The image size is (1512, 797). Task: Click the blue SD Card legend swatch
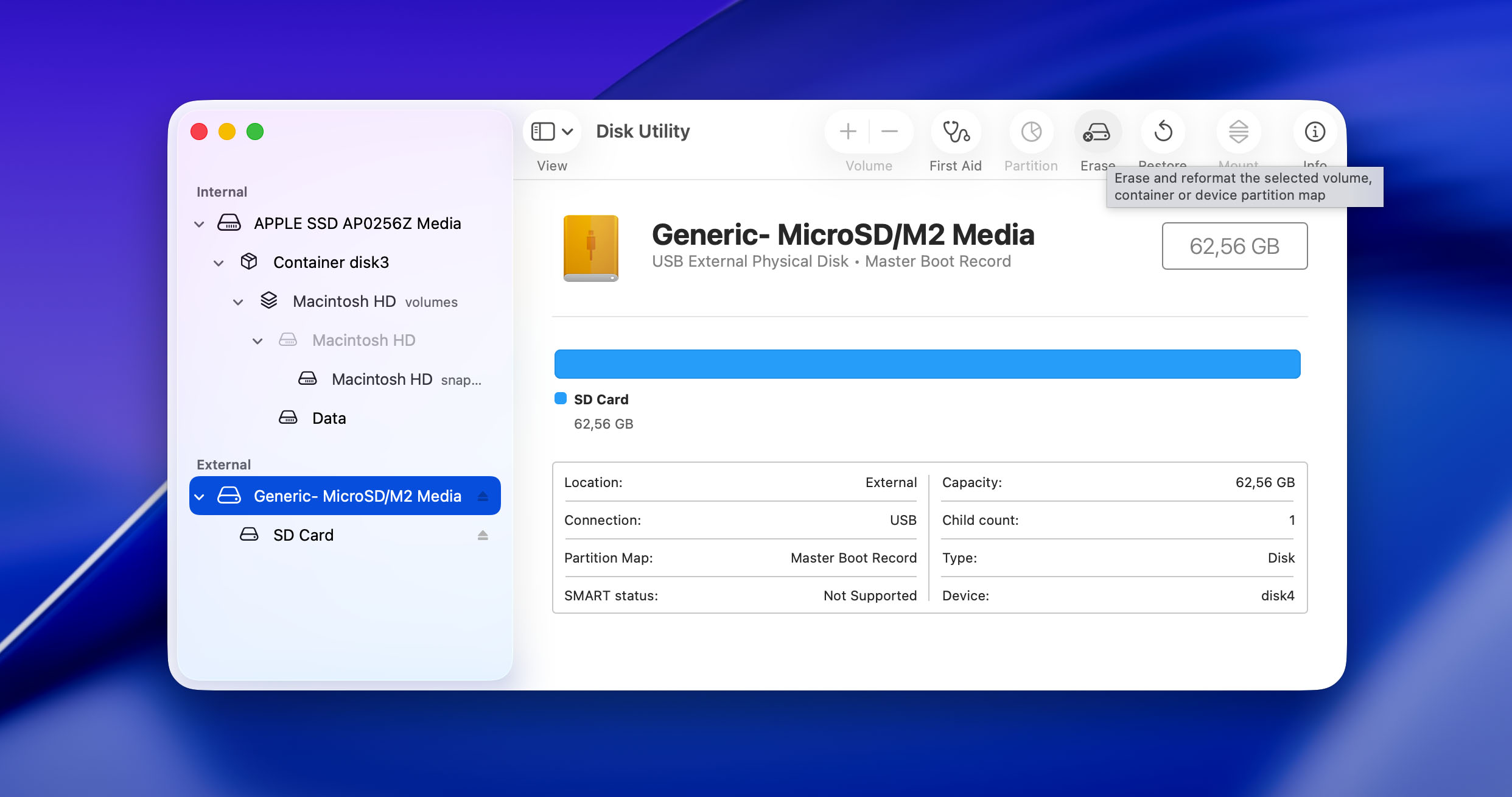pyautogui.click(x=561, y=398)
